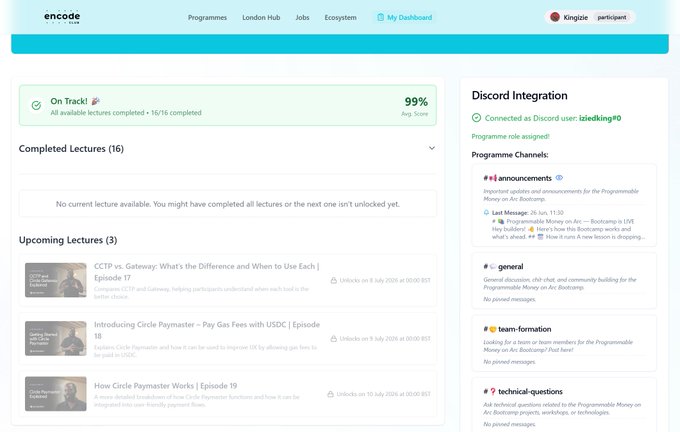
Task: Open the team-formation channel
Action: click(x=525, y=329)
